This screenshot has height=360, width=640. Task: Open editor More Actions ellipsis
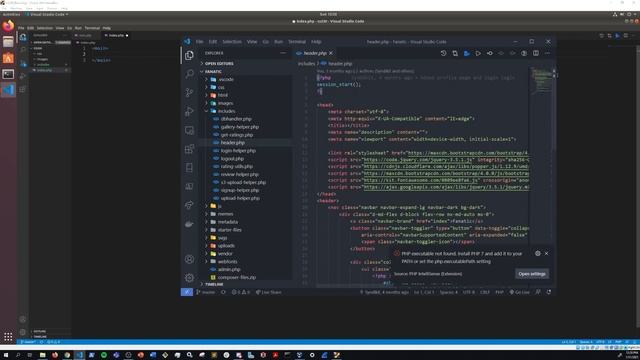(x=547, y=53)
